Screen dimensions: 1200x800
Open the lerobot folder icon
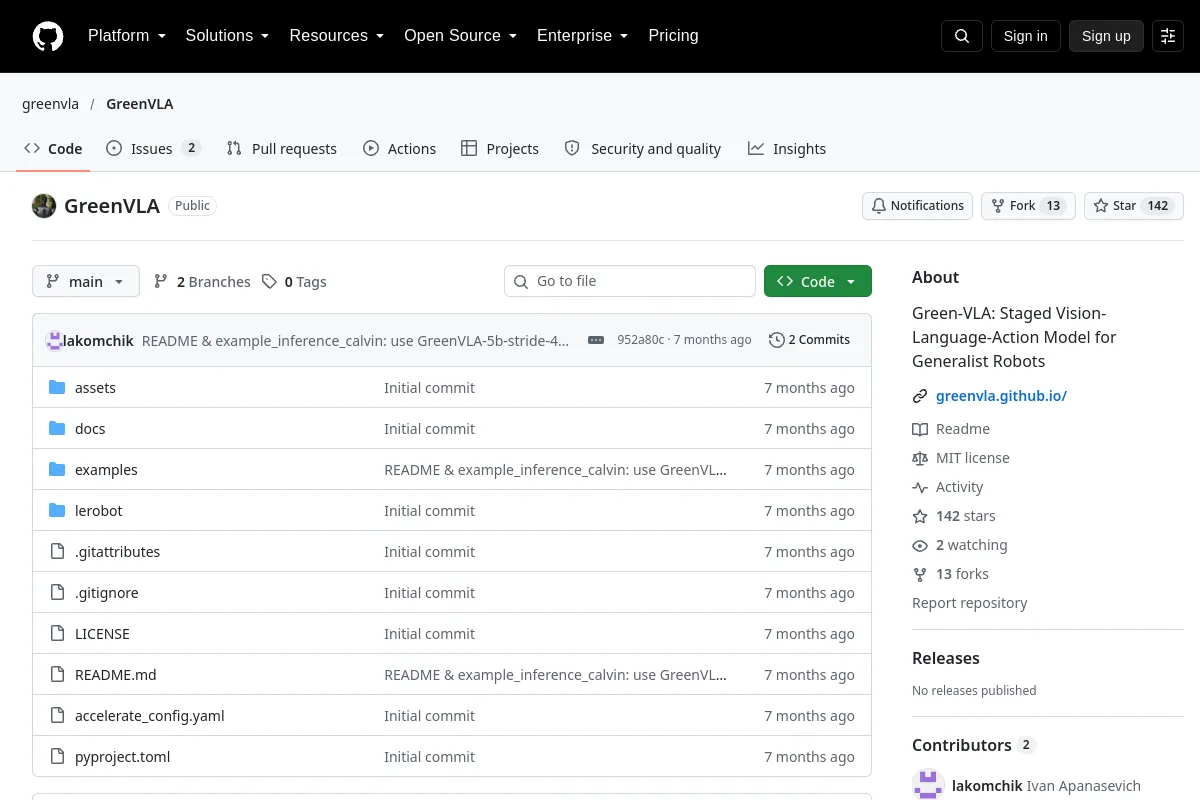click(x=57, y=511)
